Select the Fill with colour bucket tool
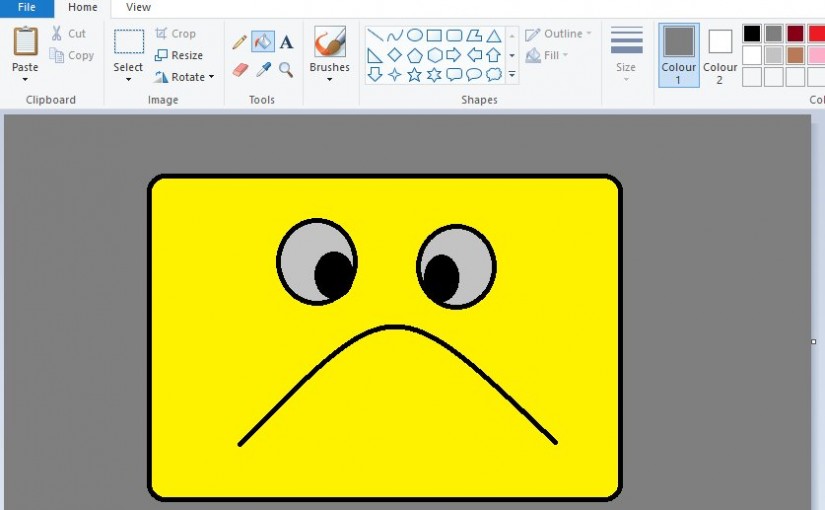 pyautogui.click(x=263, y=42)
